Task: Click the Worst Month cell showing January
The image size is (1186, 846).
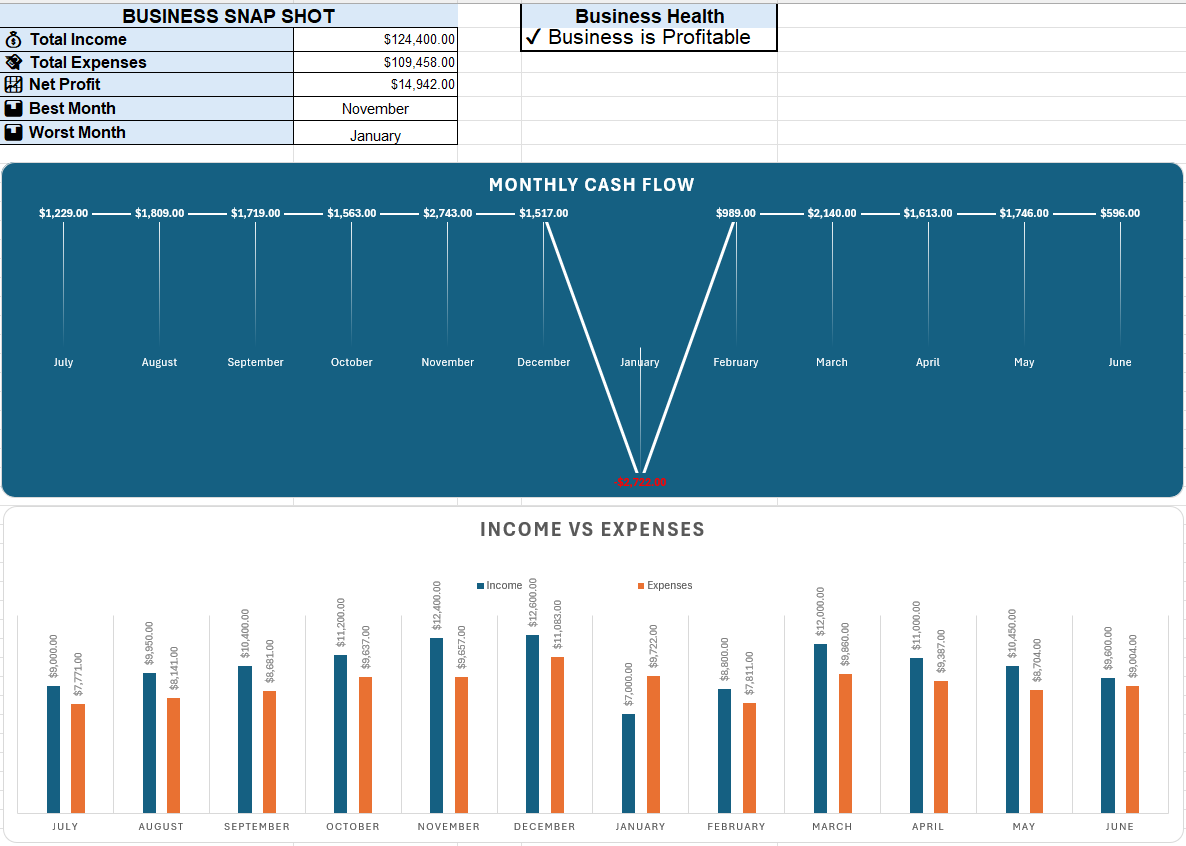Action: [x=375, y=133]
